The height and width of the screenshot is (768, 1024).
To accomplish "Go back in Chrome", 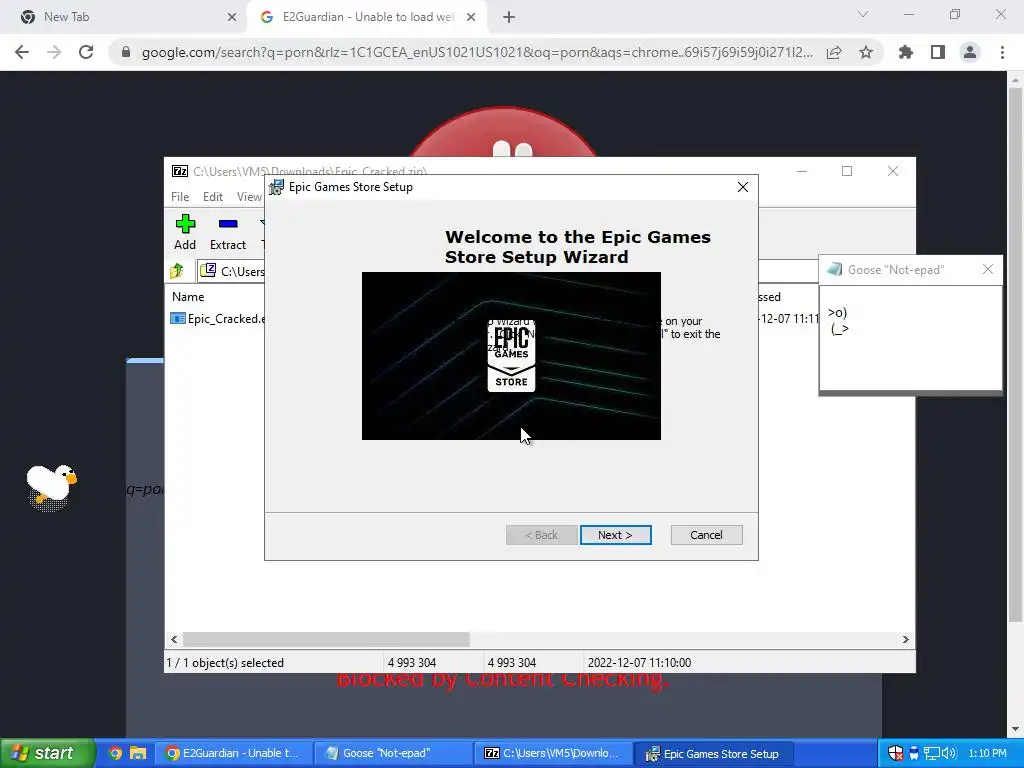I will [22, 52].
